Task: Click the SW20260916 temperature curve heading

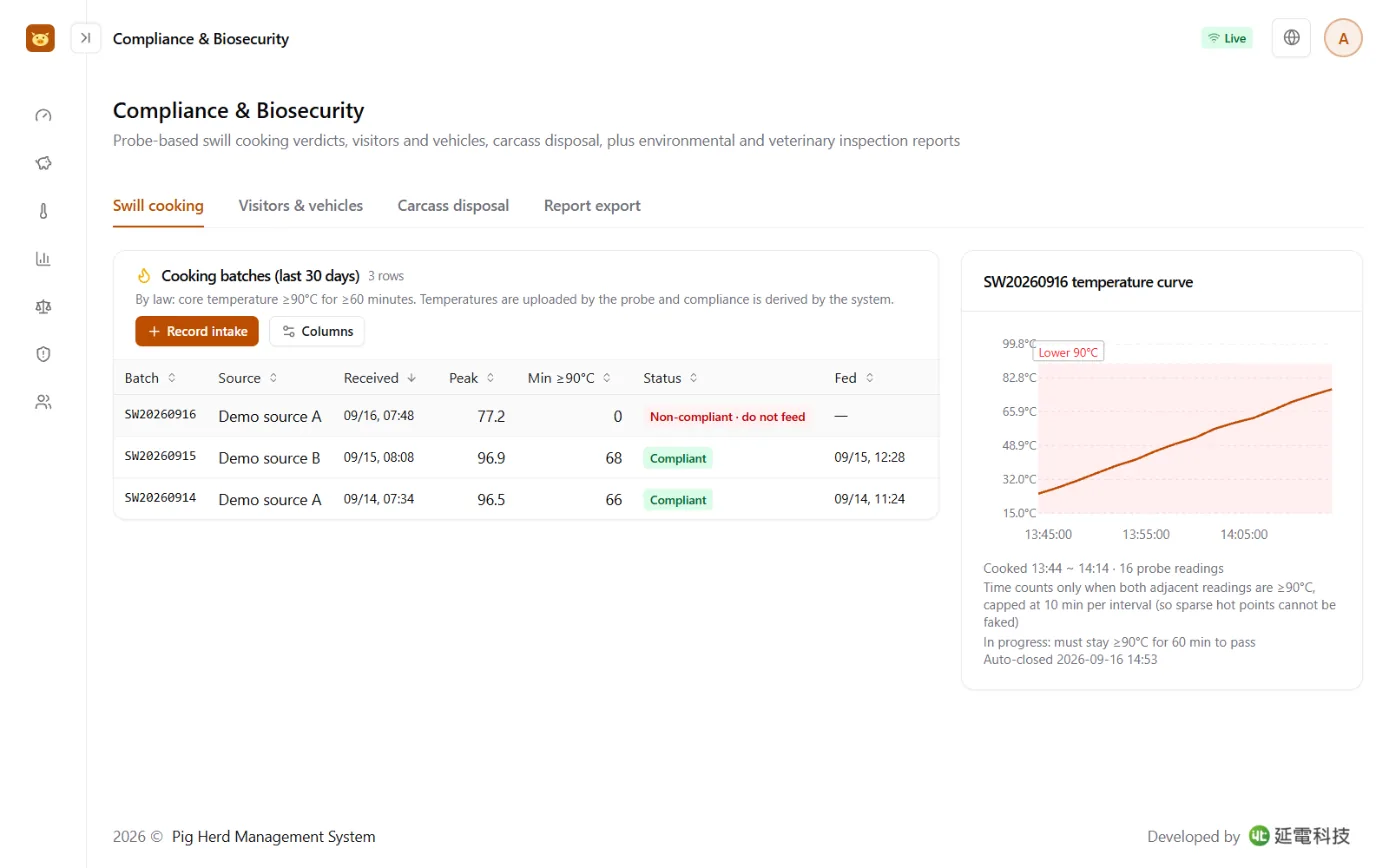Action: tap(1088, 282)
